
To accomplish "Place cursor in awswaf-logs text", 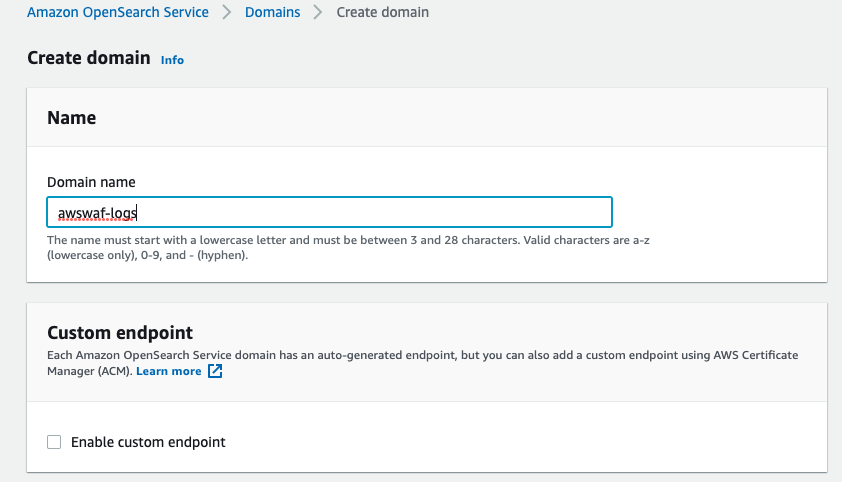I will [x=97, y=213].
